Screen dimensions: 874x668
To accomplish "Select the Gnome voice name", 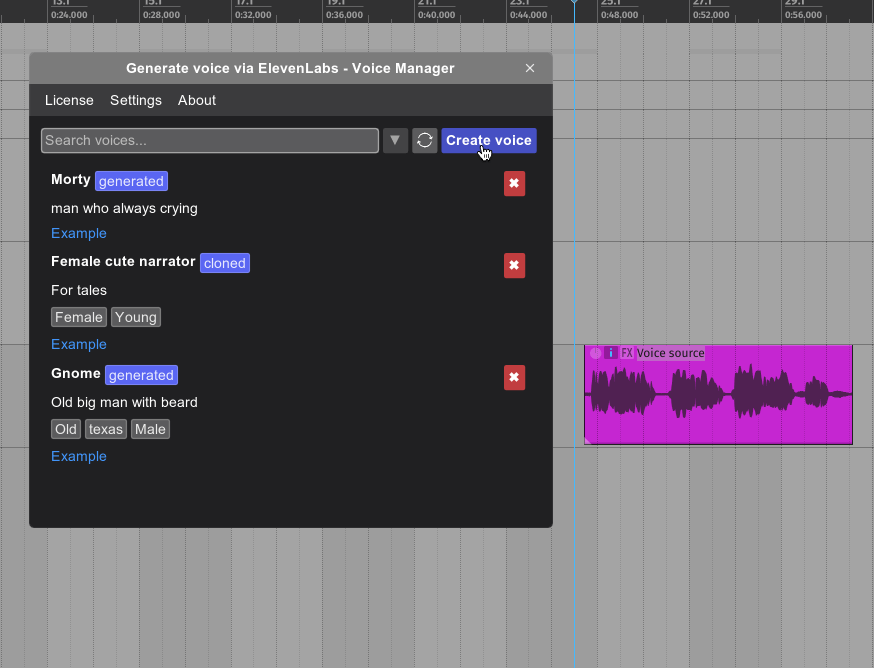I will pyautogui.click(x=76, y=374).
